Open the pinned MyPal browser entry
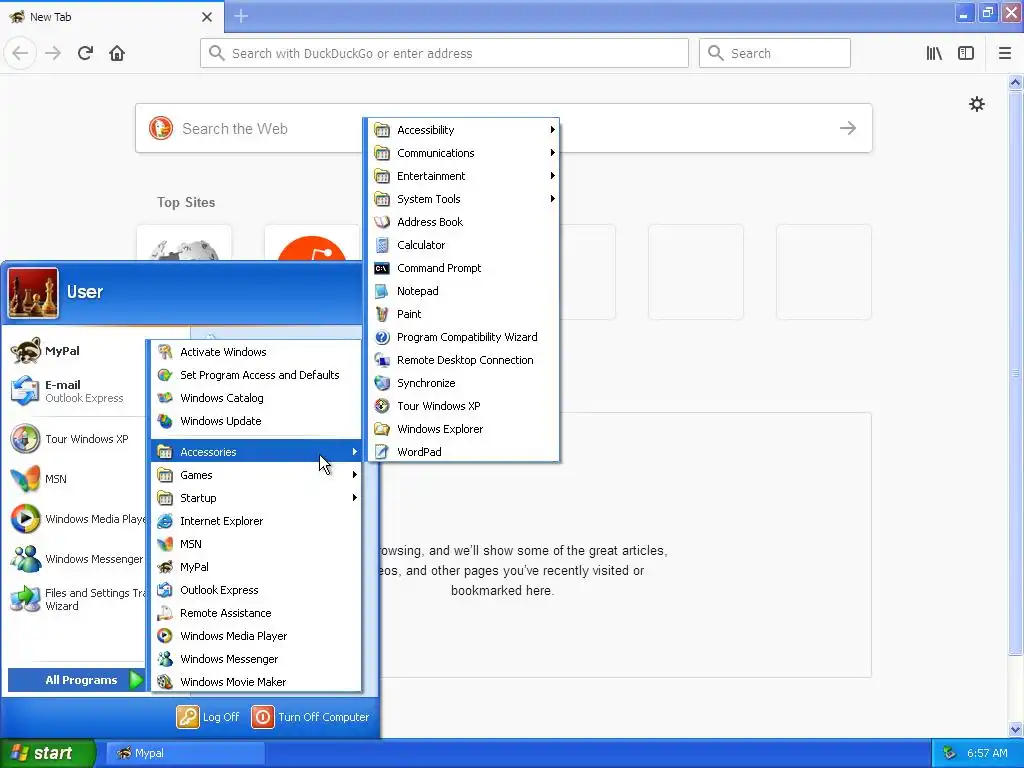Viewport: 1024px width, 768px height. click(76, 351)
